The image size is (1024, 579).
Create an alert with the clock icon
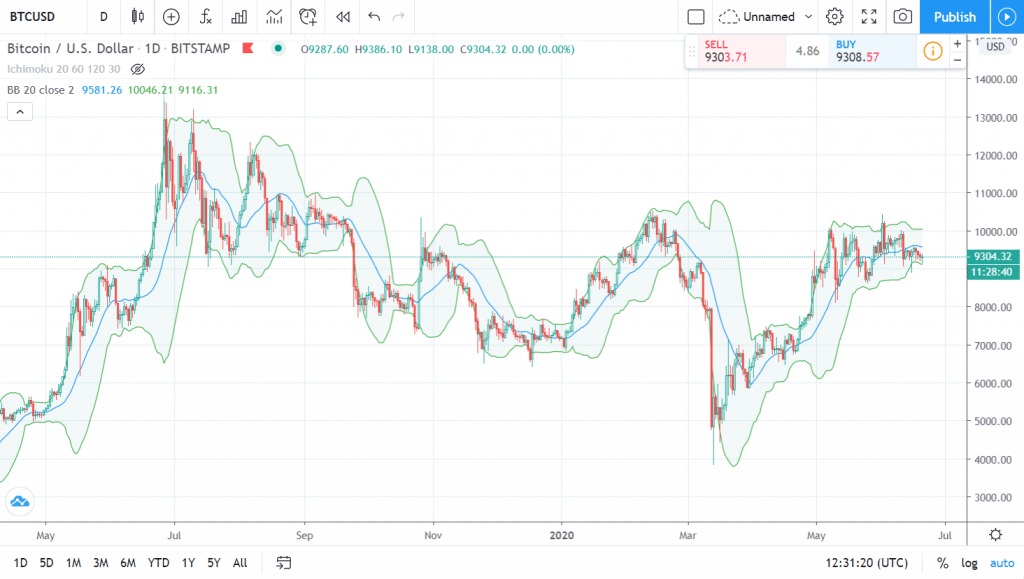pyautogui.click(x=308, y=17)
